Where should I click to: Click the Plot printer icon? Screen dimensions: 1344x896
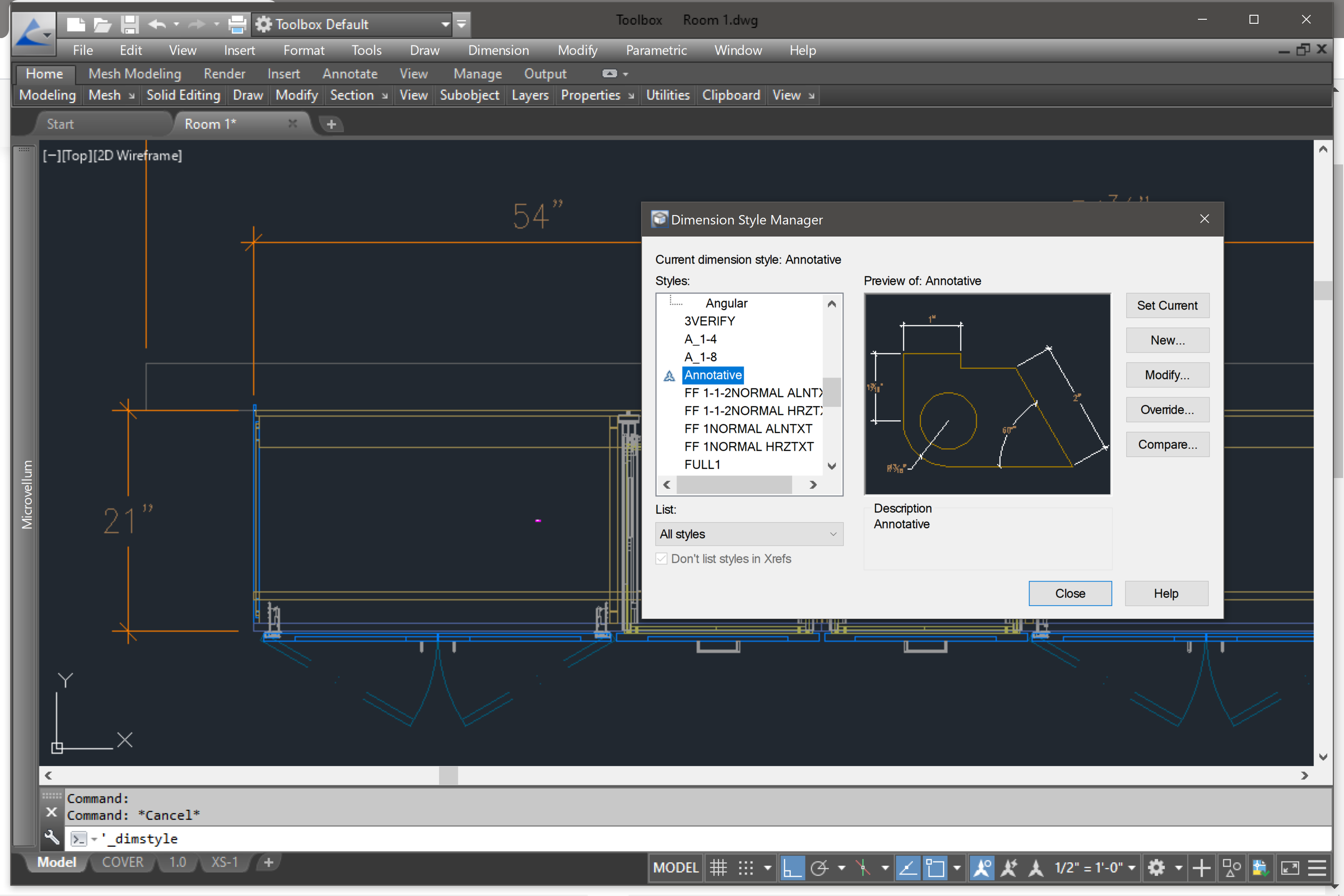pyautogui.click(x=237, y=24)
